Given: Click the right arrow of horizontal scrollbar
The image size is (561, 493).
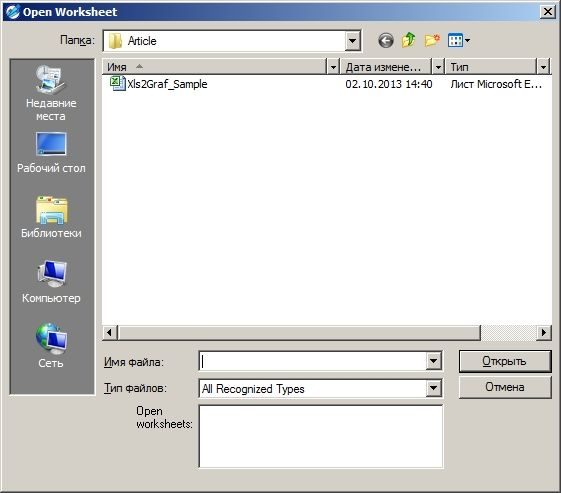Looking at the screenshot, I should pyautogui.click(x=544, y=333).
